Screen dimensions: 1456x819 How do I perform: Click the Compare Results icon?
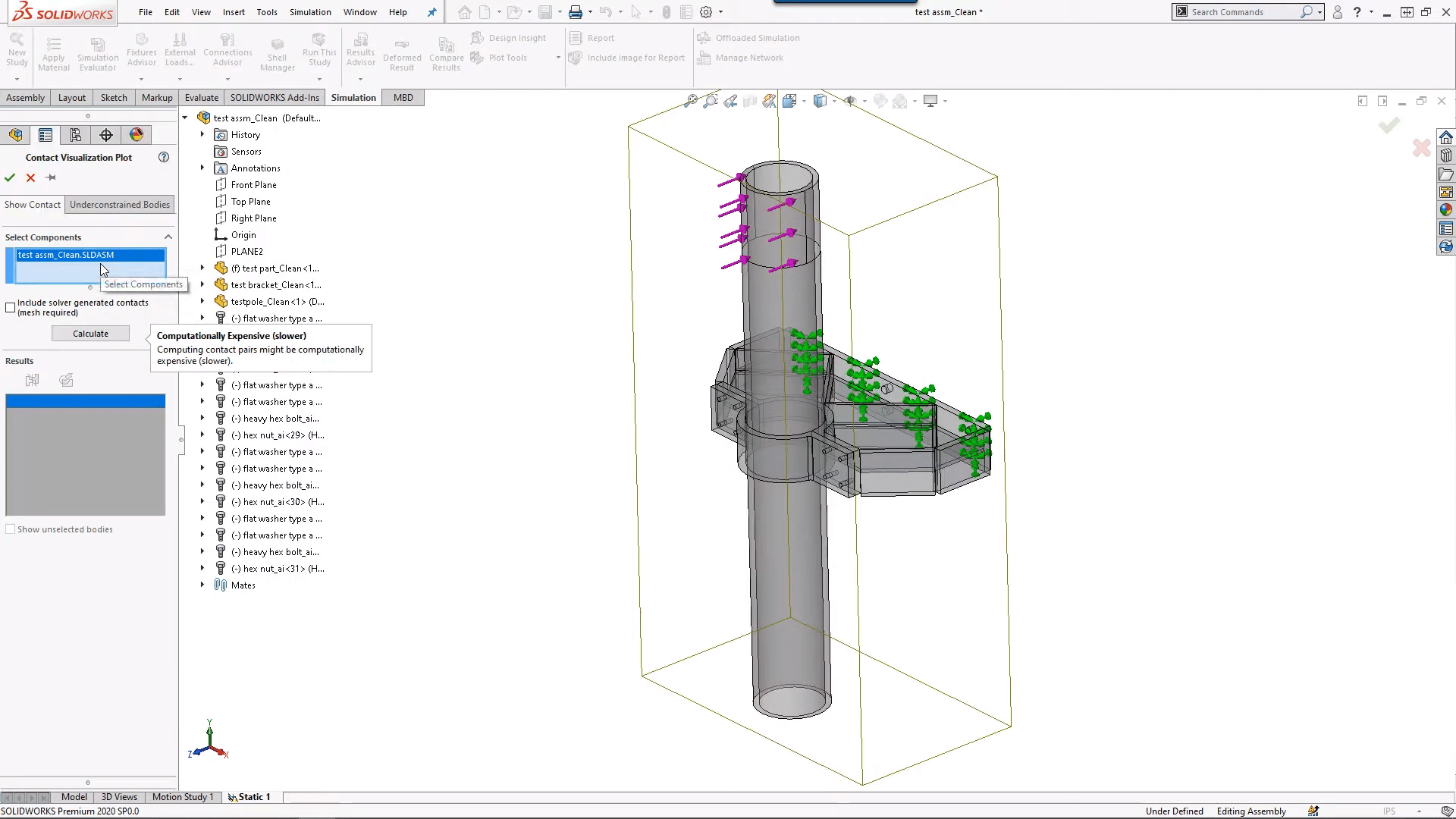pyautogui.click(x=446, y=53)
